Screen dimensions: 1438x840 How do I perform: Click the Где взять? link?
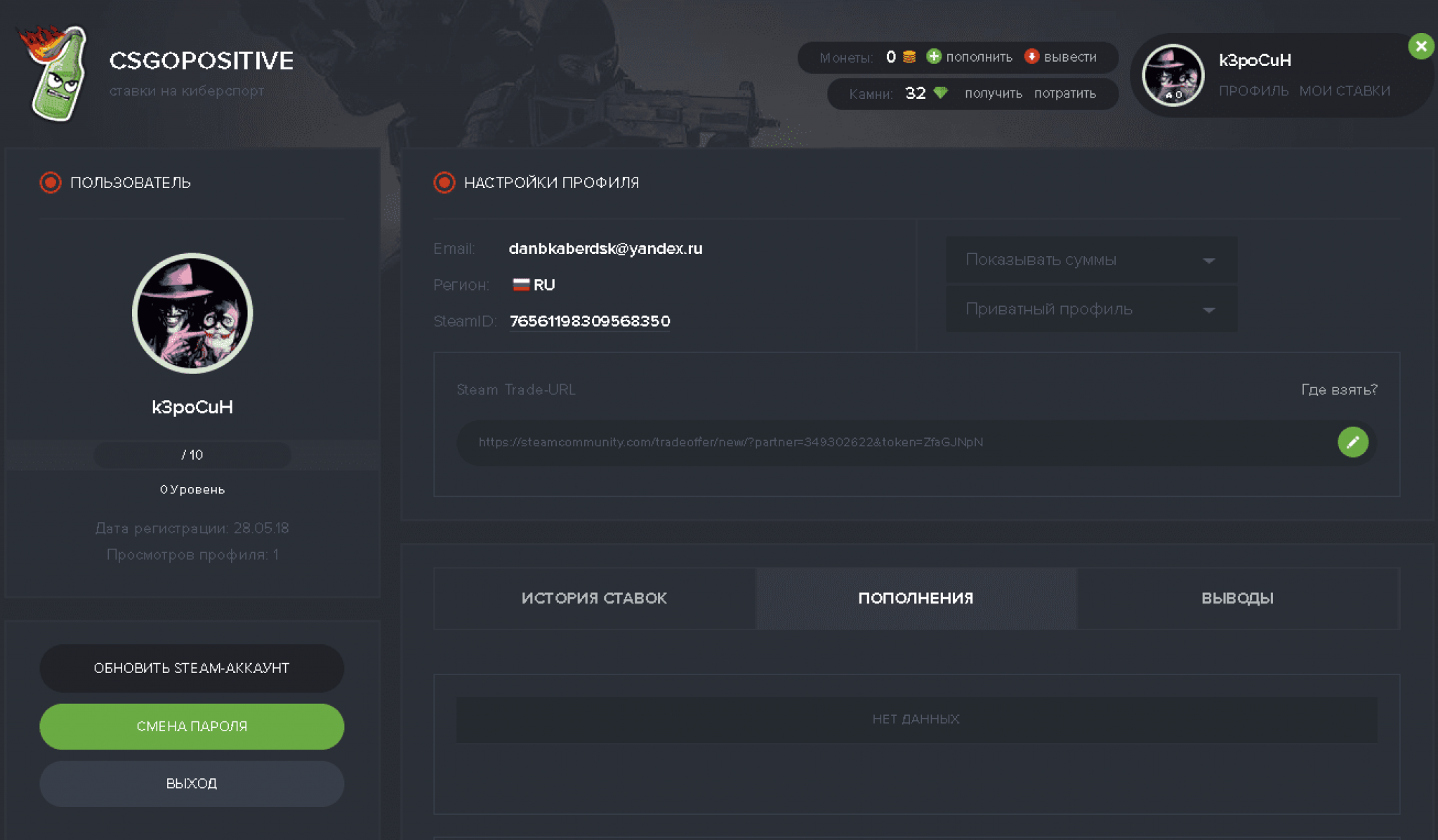[x=1339, y=389]
